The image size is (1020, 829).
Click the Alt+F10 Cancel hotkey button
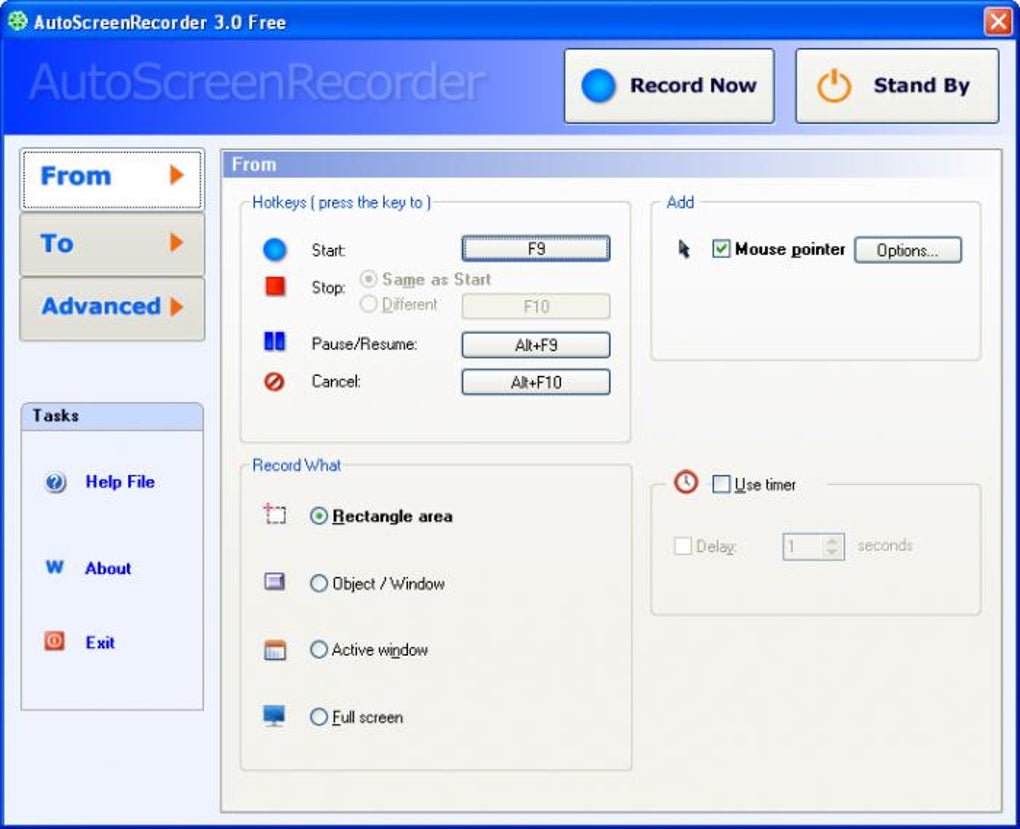(x=536, y=382)
